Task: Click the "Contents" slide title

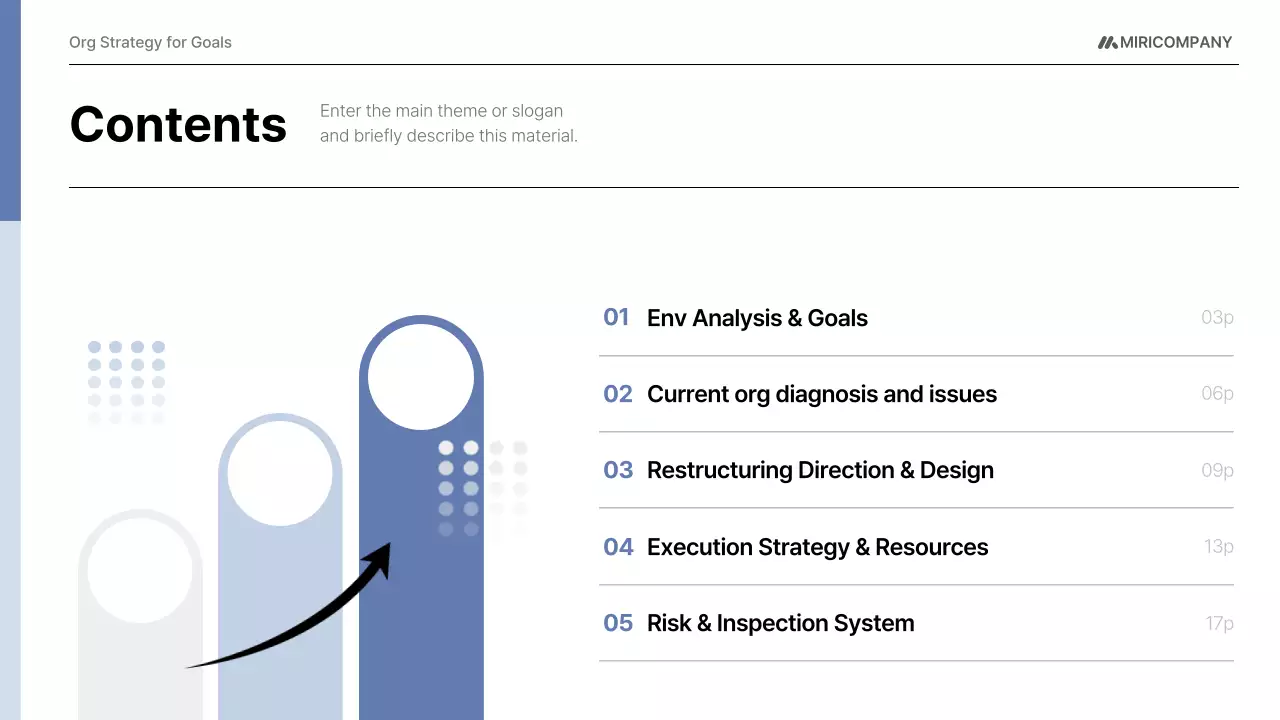Action: pyautogui.click(x=178, y=124)
